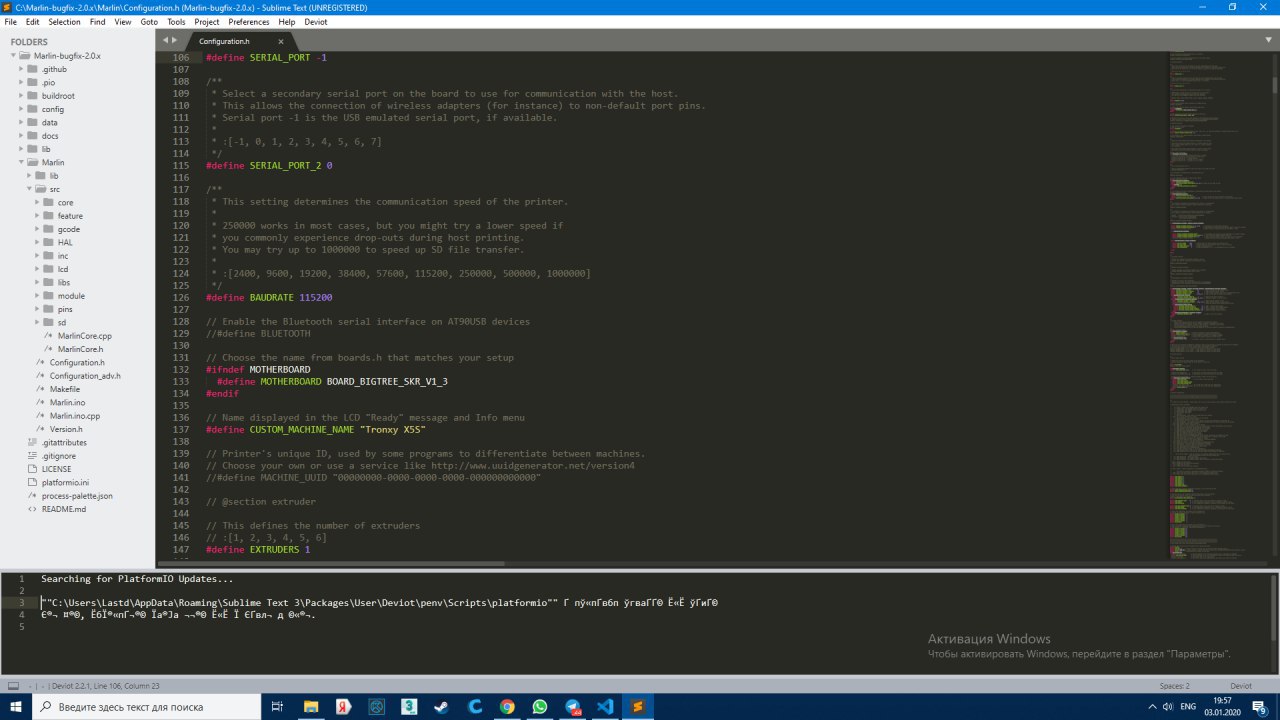
Task: Collapse the src folder arrow
Action: click(x=30, y=189)
